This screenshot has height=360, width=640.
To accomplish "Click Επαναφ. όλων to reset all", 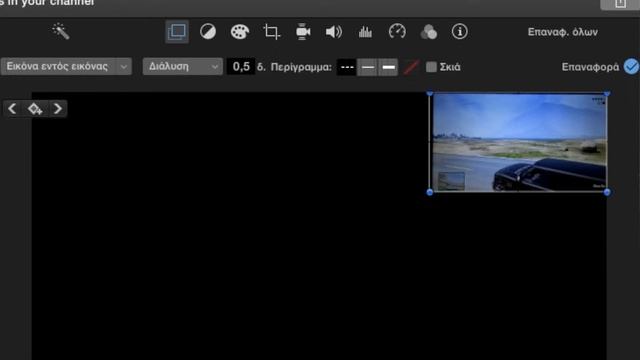I will coord(562,32).
